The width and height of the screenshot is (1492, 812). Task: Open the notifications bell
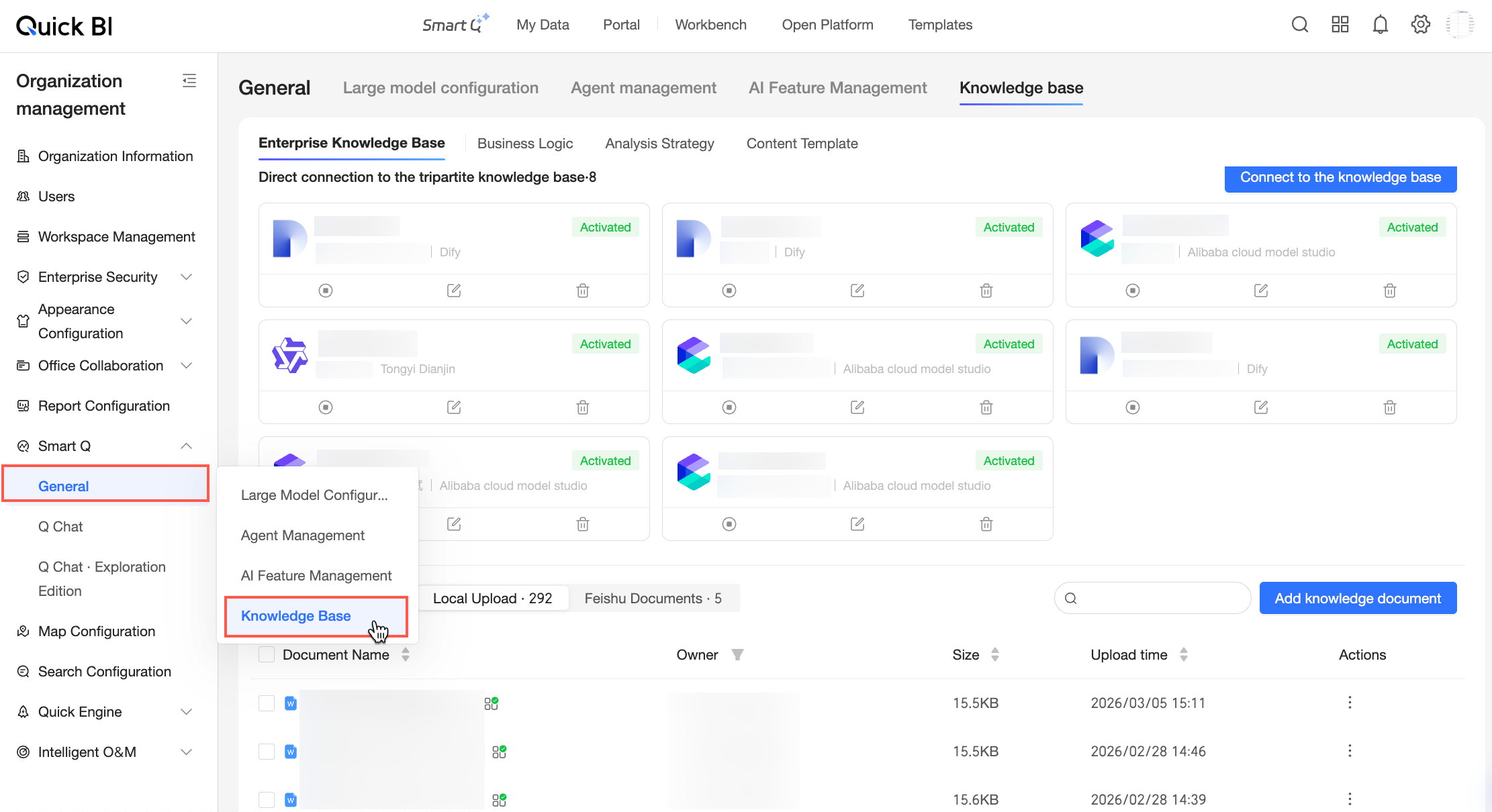(x=1381, y=25)
